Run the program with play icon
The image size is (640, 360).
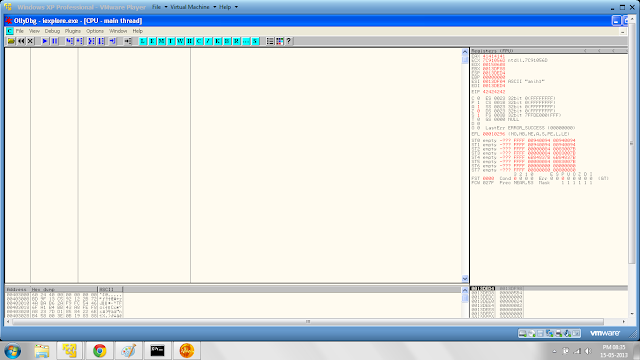click(x=45, y=41)
